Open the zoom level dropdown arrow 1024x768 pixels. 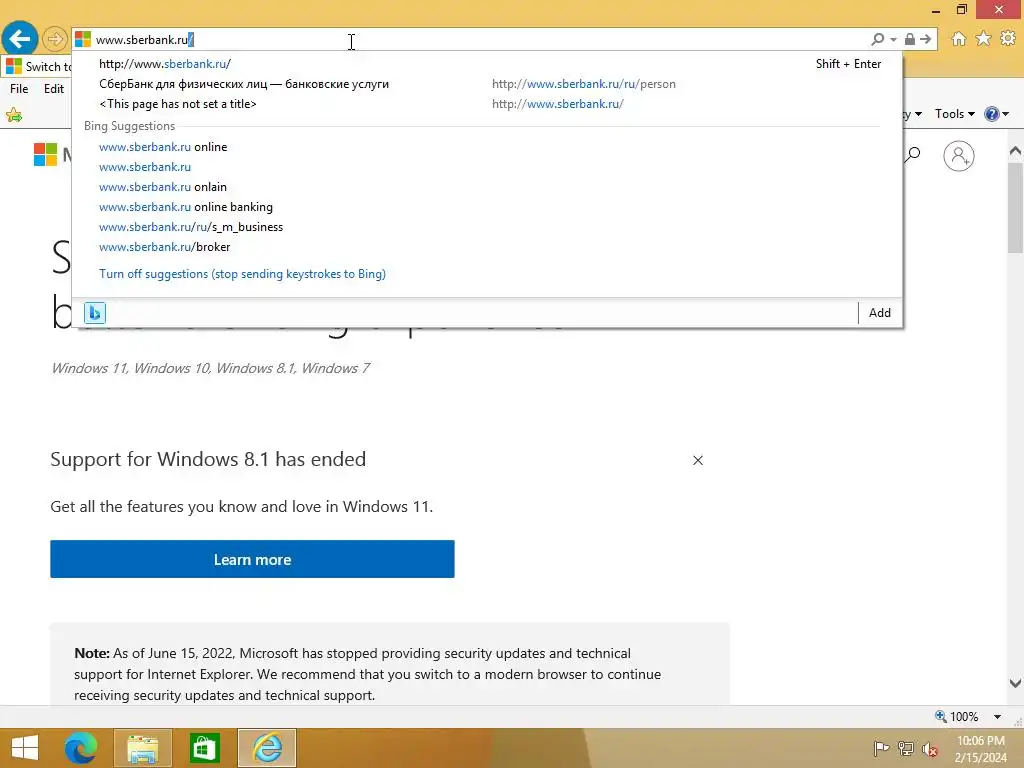(997, 716)
